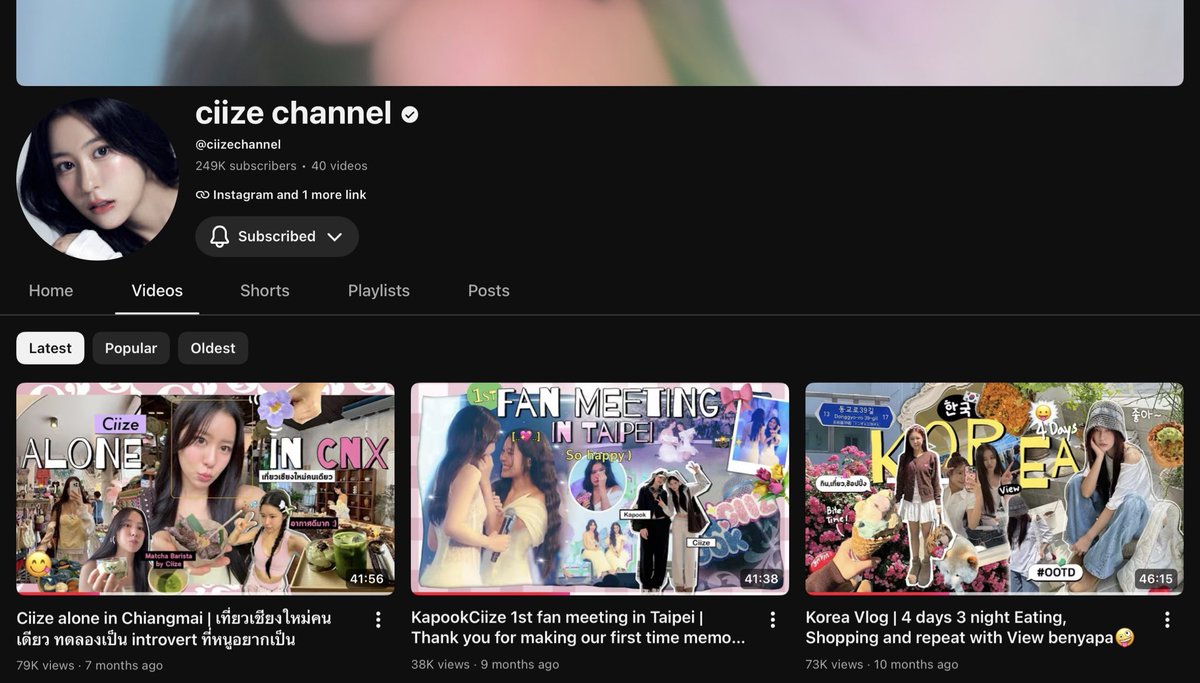
Task: Open more options for Taipei fan meeting video
Action: click(772, 620)
